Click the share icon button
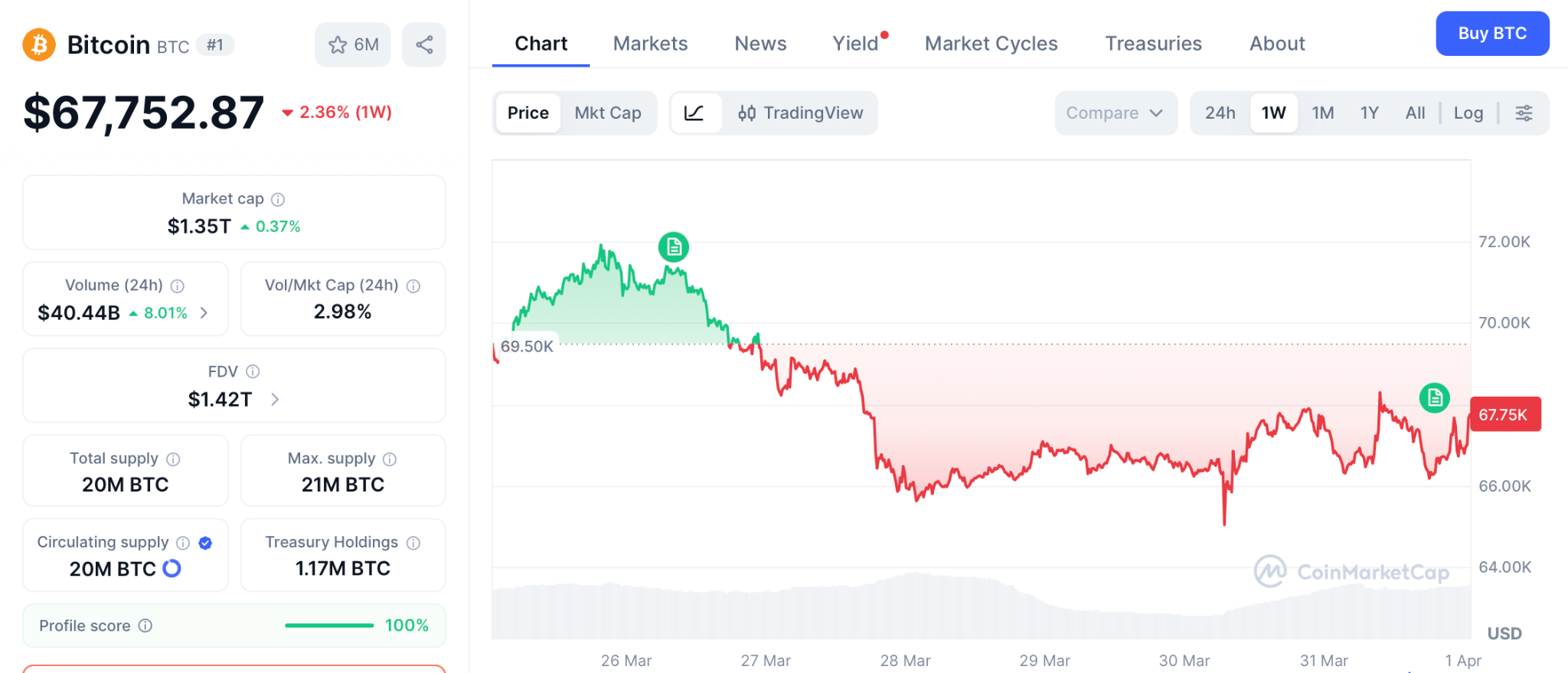The height and width of the screenshot is (673, 1568). 424,45
